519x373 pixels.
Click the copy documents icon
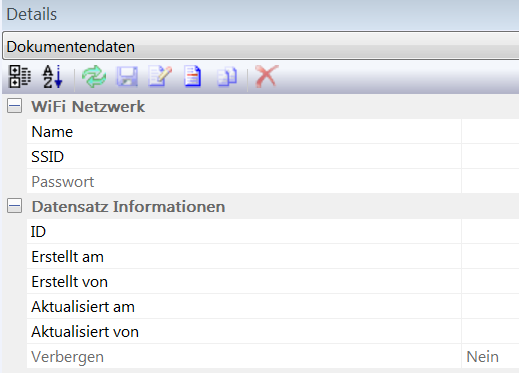pyautogui.click(x=227, y=77)
